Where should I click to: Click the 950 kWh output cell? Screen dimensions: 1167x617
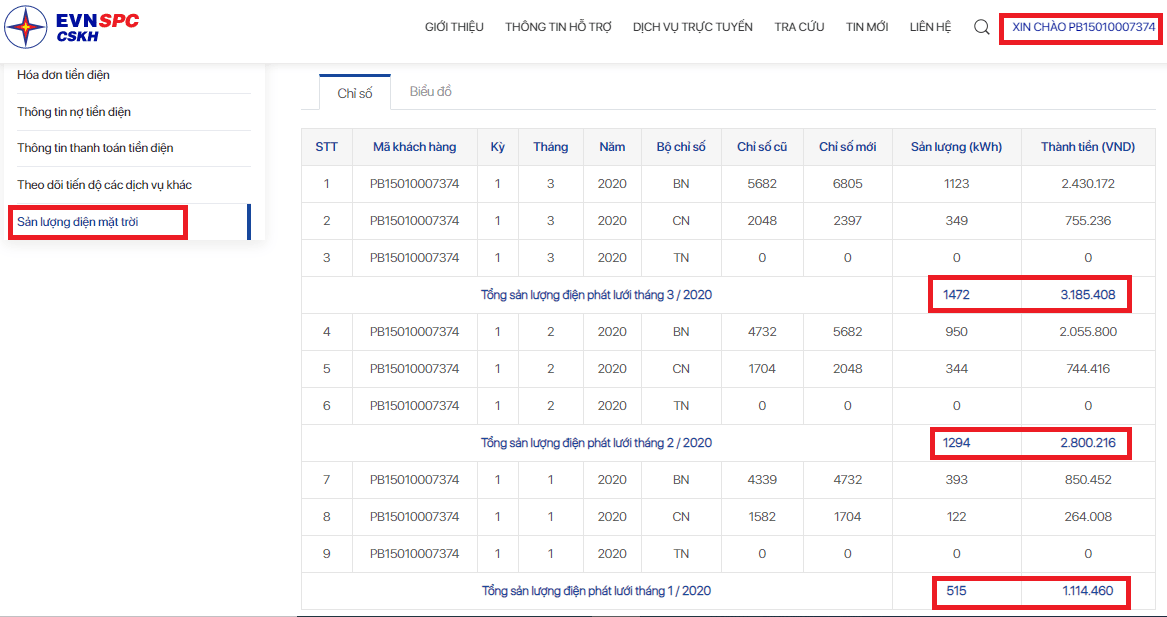click(956, 331)
